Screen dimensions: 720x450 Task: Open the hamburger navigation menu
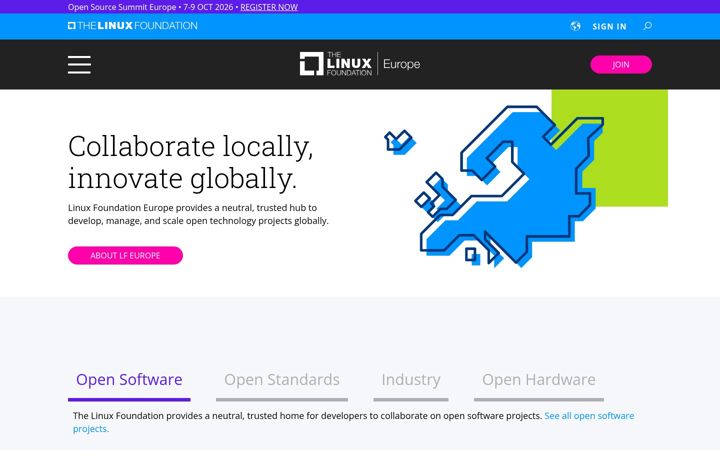[79, 64]
